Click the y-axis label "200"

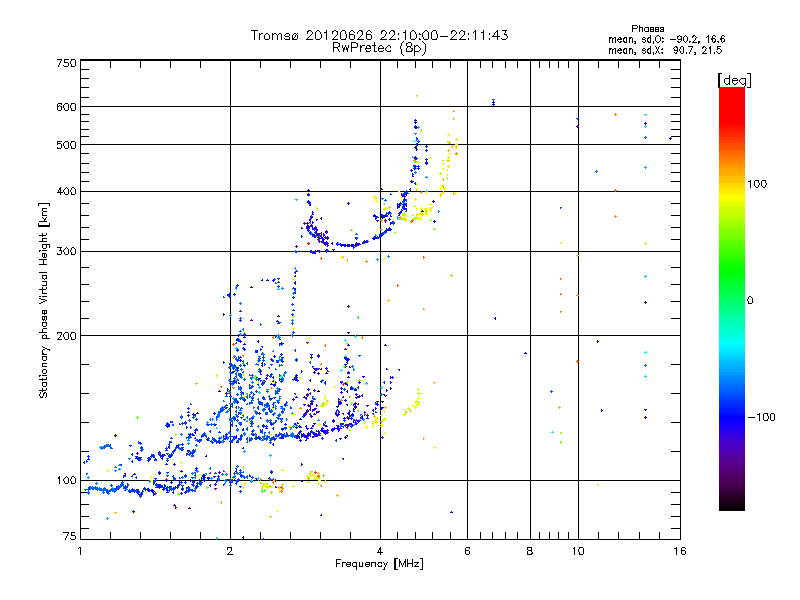click(67, 336)
